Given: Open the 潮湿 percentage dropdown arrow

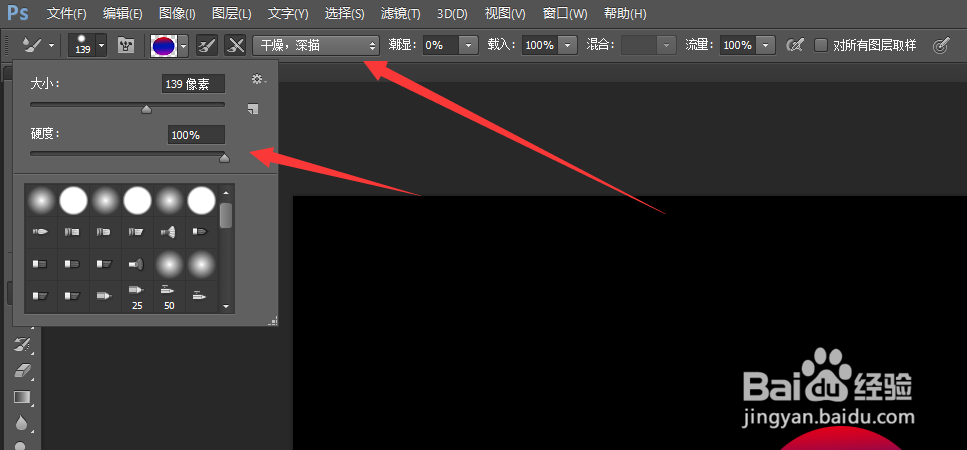Looking at the screenshot, I should tap(469, 45).
